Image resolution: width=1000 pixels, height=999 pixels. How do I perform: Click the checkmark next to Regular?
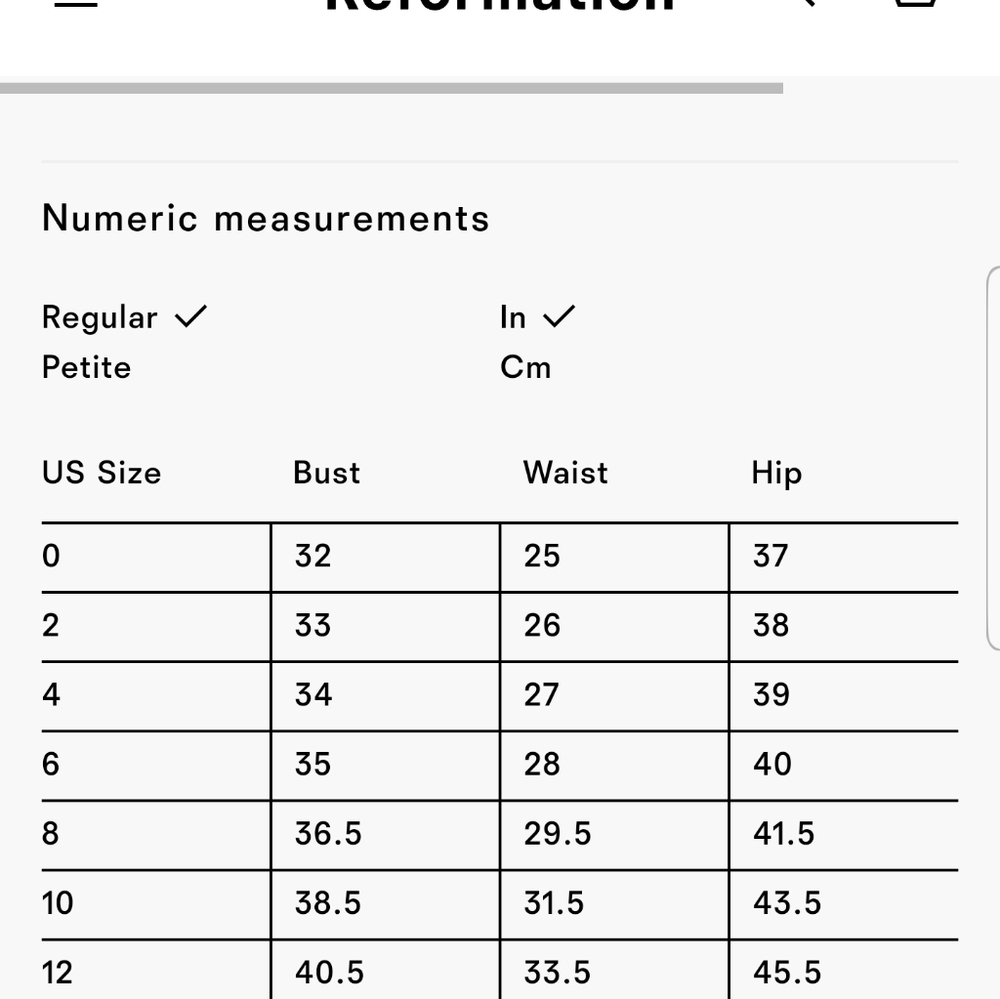point(191,316)
